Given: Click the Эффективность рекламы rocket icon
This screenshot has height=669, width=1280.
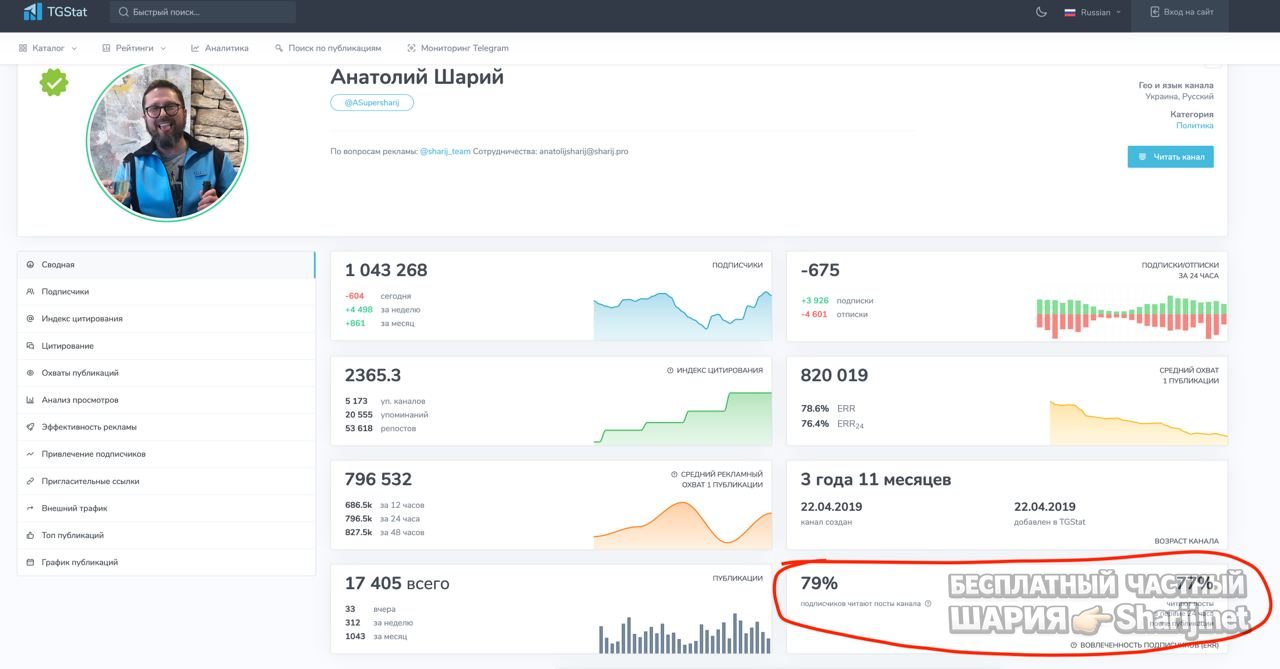Looking at the screenshot, I should pyautogui.click(x=30, y=427).
